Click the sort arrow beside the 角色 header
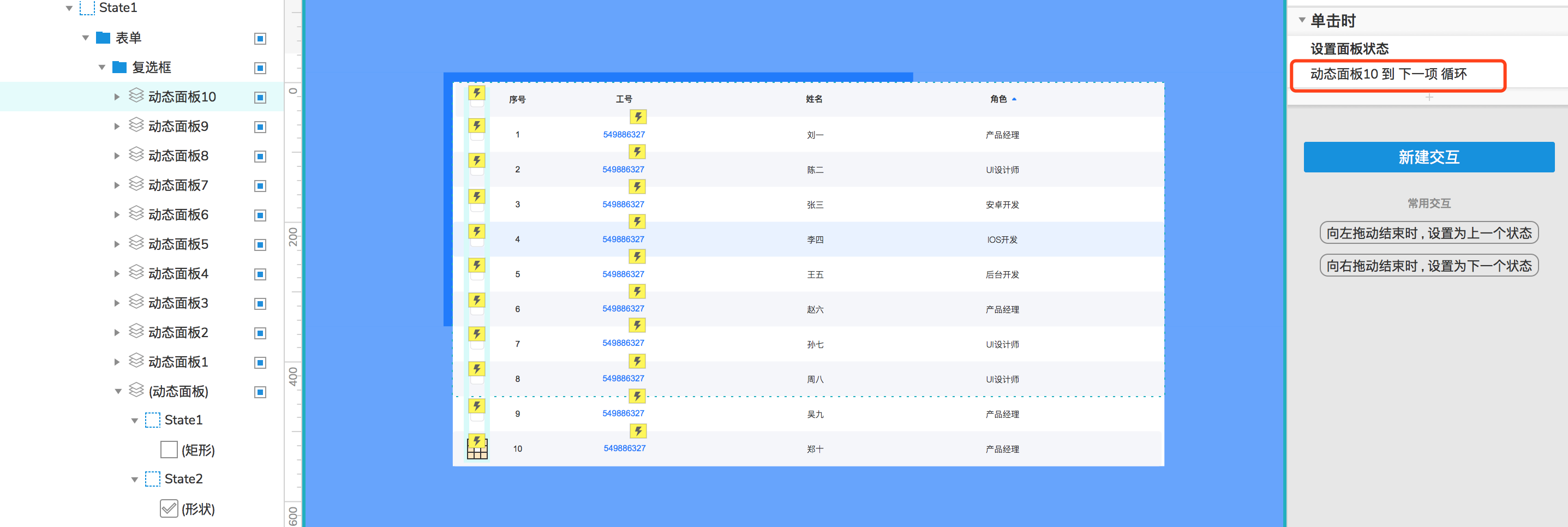This screenshot has width=1568, height=527. tap(1014, 99)
